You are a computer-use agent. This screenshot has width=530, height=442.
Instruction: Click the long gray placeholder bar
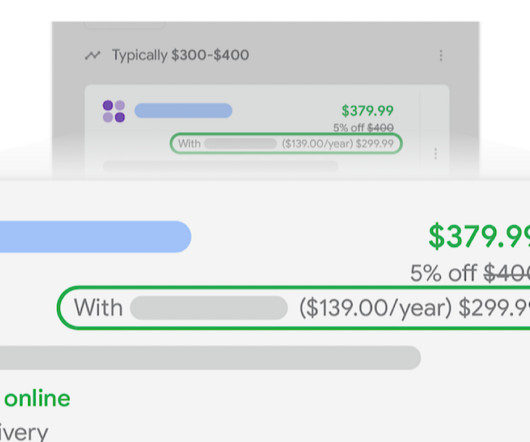click(x=210, y=358)
